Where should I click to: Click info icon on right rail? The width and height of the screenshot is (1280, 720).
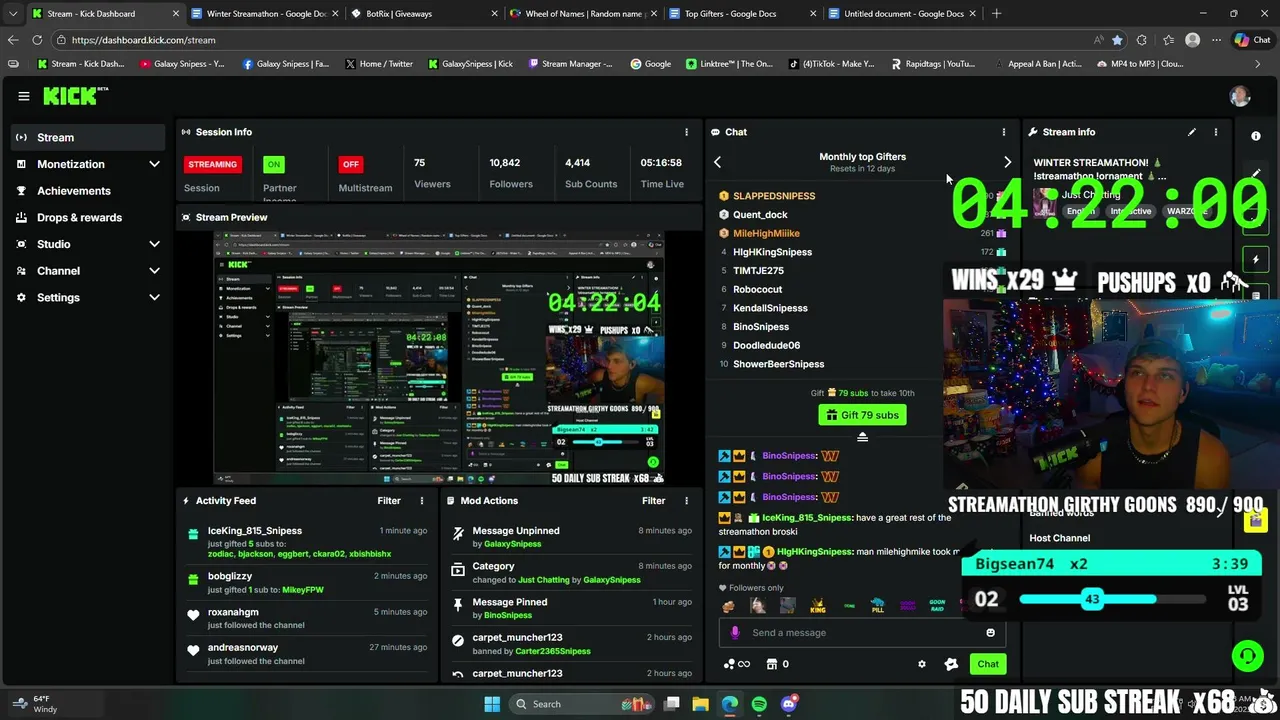[1256, 136]
